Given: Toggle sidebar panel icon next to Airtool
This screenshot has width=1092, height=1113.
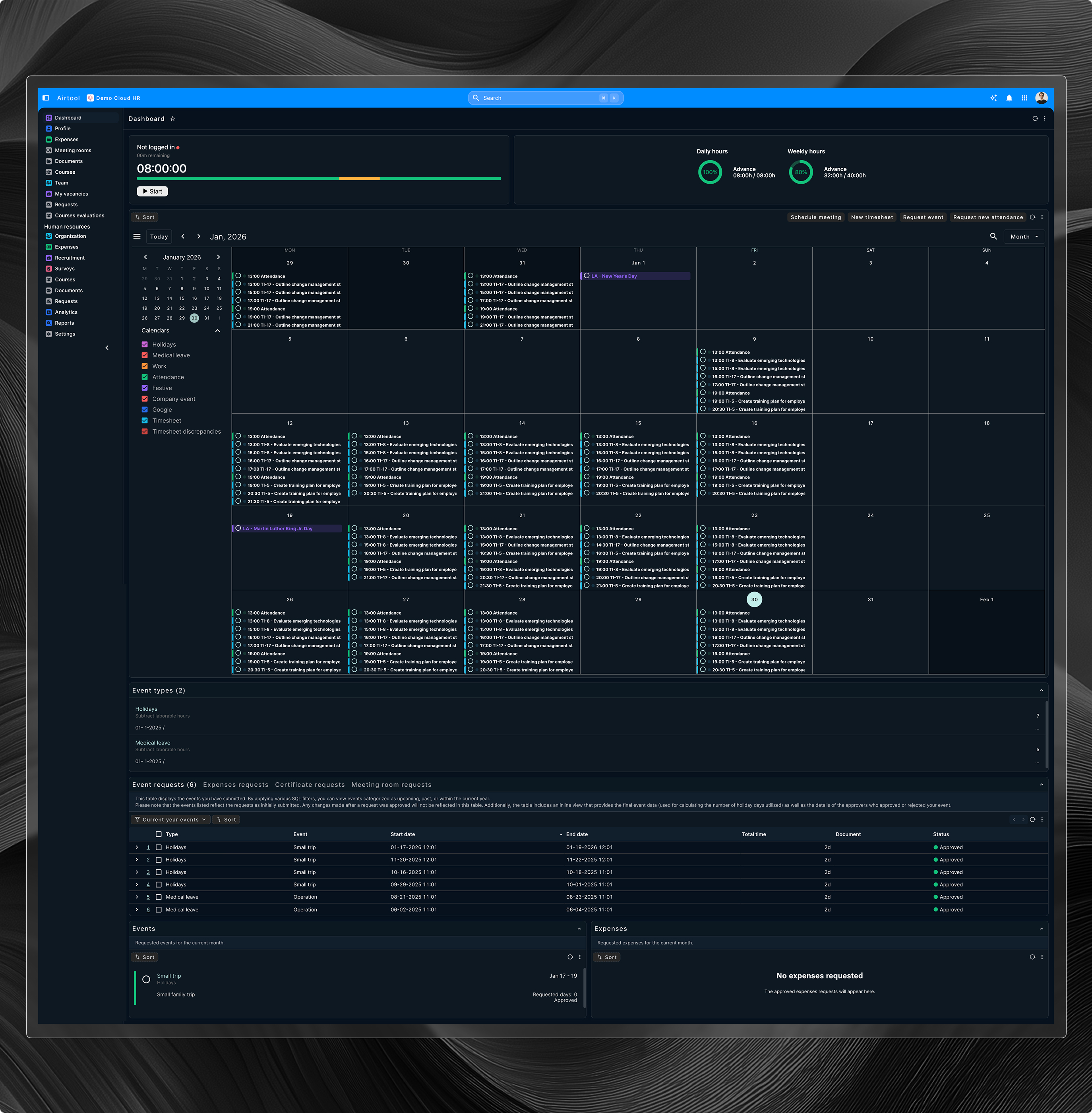Looking at the screenshot, I should [46, 98].
